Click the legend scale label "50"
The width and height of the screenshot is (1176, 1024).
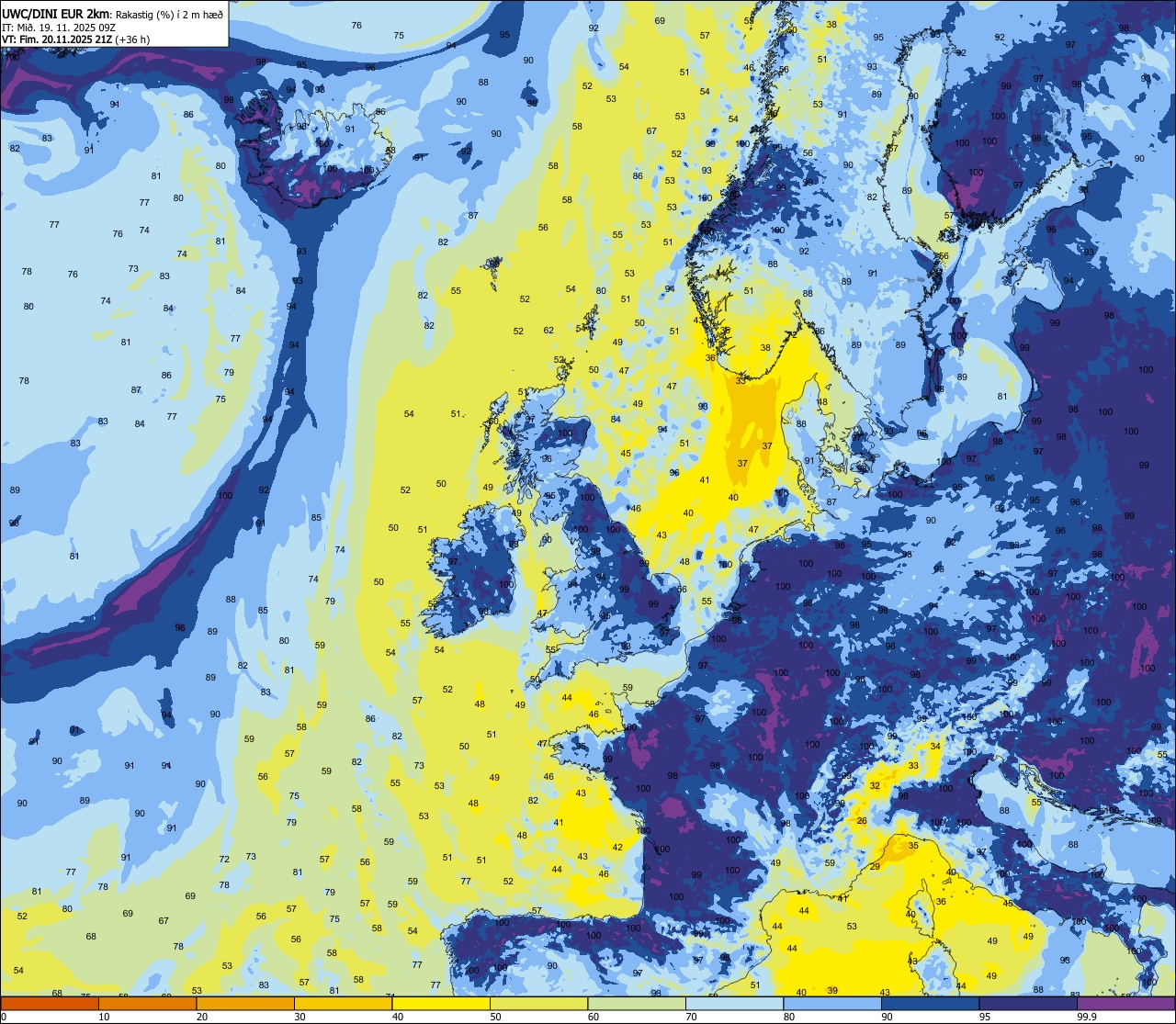(x=495, y=1017)
